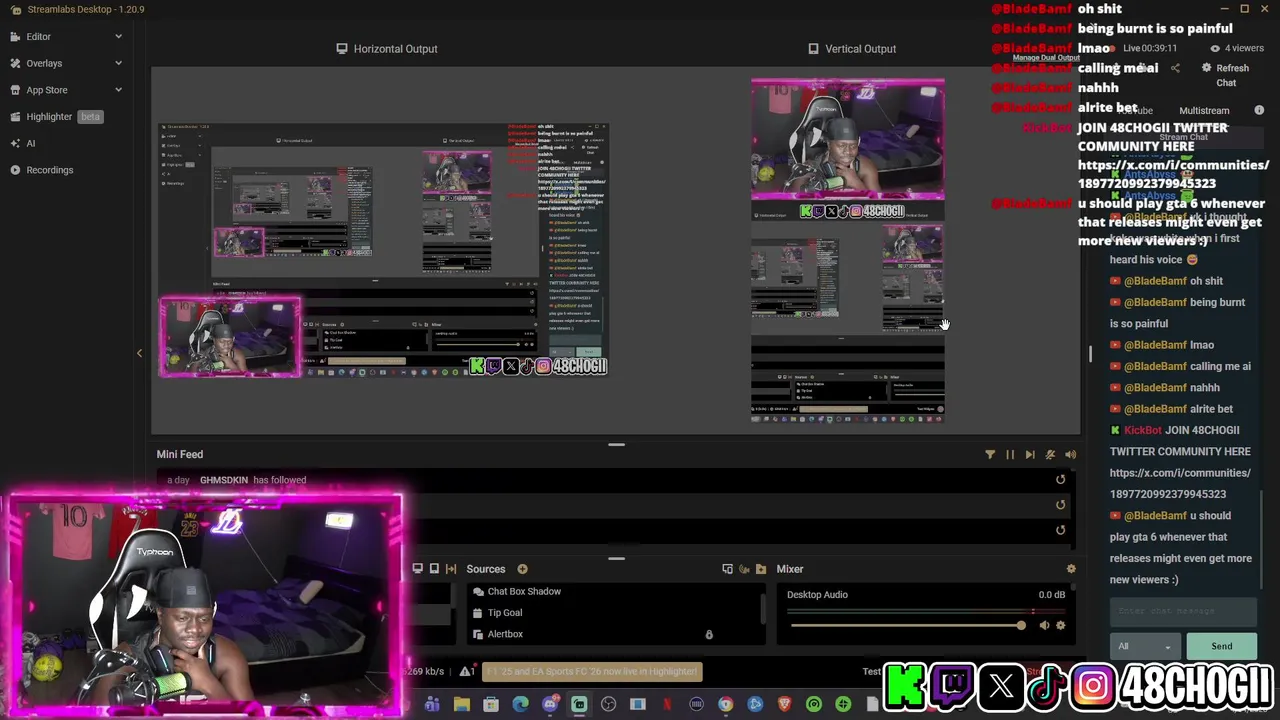Replay the third Mini Feed event
The height and width of the screenshot is (720, 1280).
[1060, 530]
